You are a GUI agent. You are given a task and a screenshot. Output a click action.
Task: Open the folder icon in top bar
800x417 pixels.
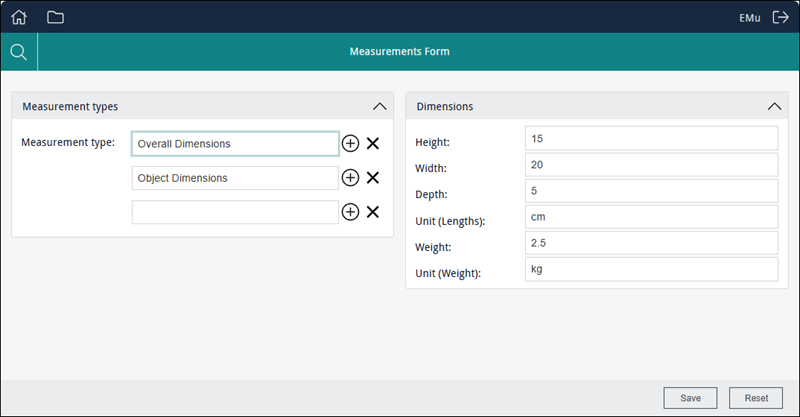55,17
